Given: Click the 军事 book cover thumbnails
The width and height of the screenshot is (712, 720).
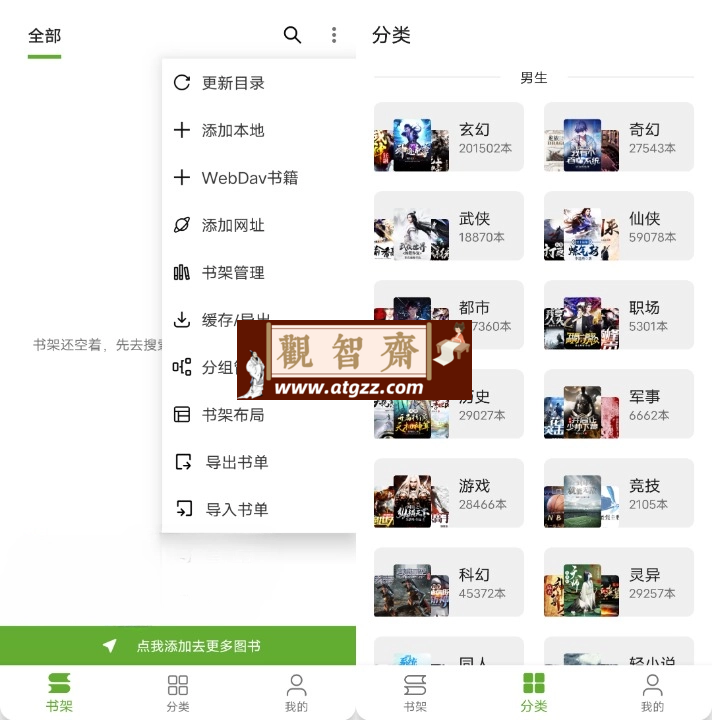Looking at the screenshot, I should coord(582,412).
